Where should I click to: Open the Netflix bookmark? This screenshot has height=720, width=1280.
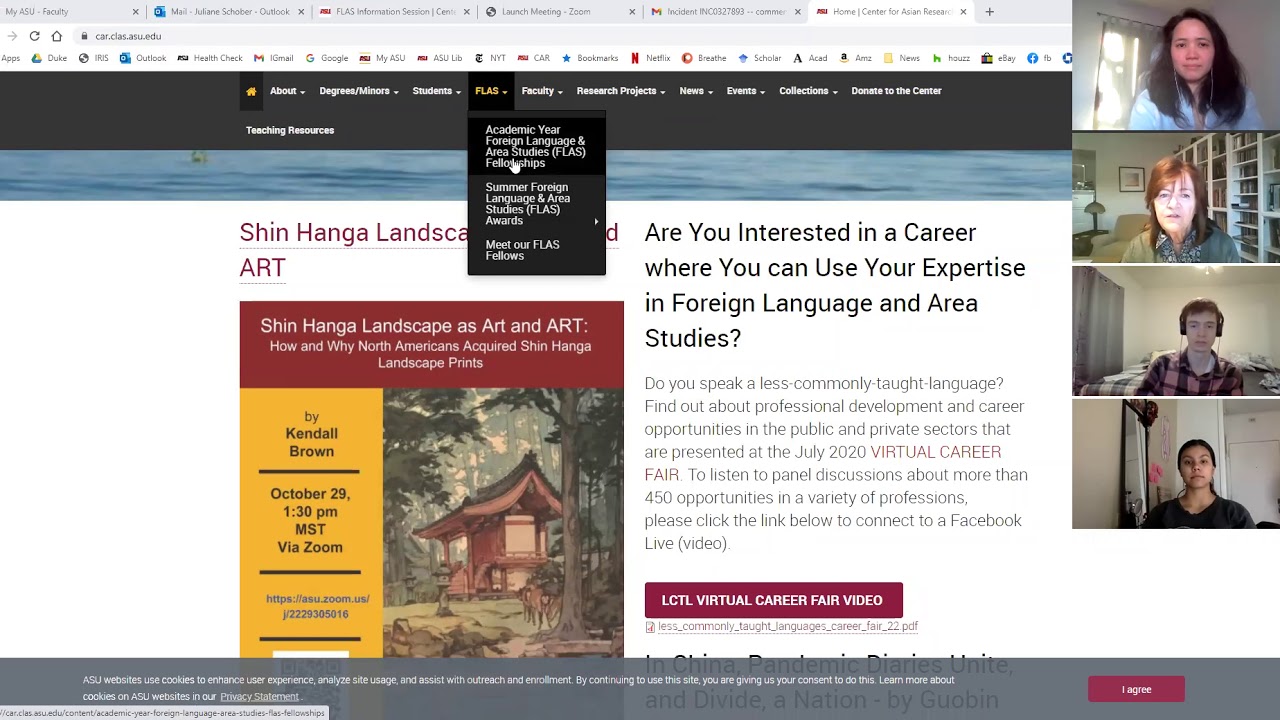(x=650, y=58)
